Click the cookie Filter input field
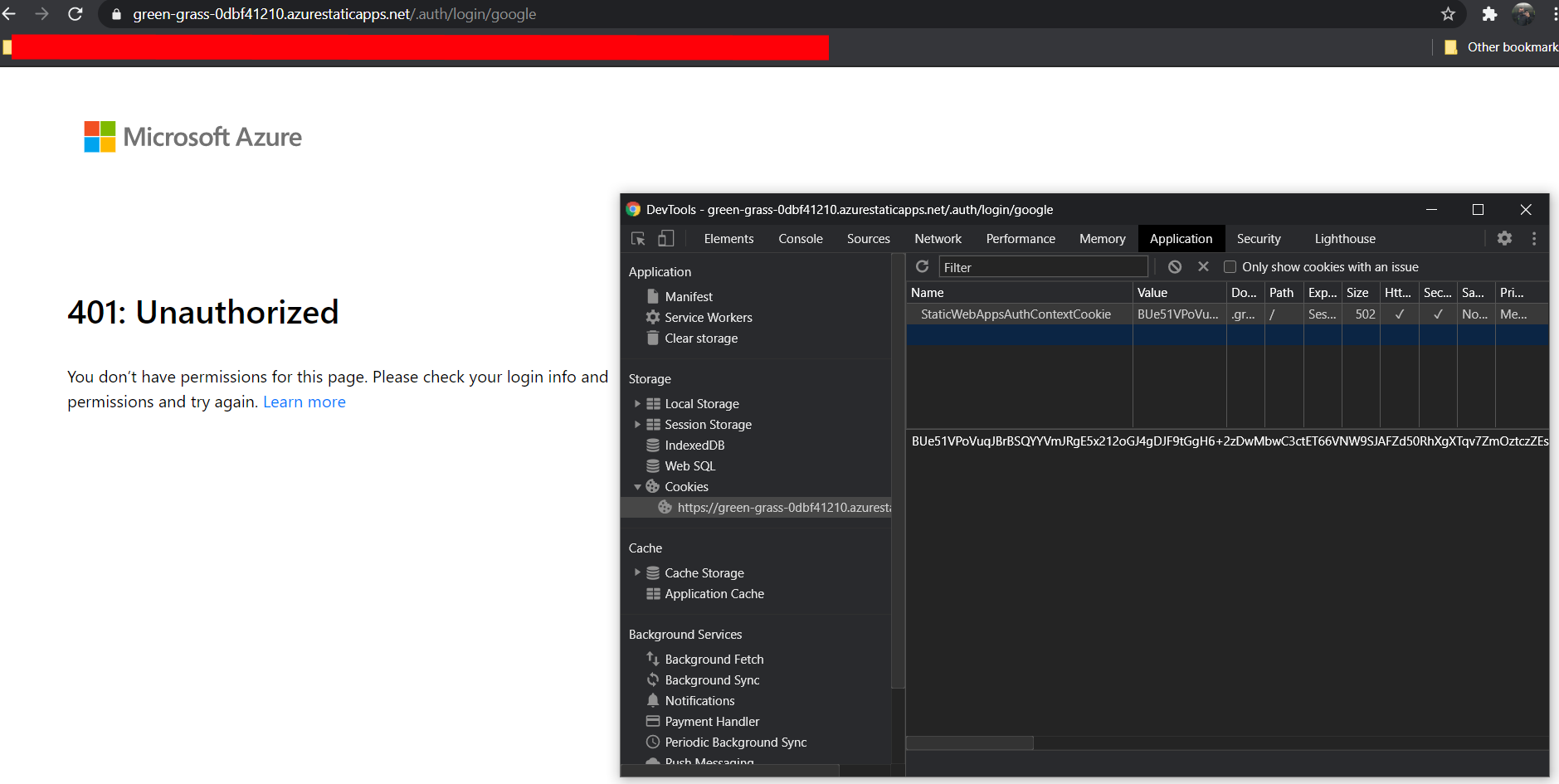The height and width of the screenshot is (784, 1559). point(1043,267)
